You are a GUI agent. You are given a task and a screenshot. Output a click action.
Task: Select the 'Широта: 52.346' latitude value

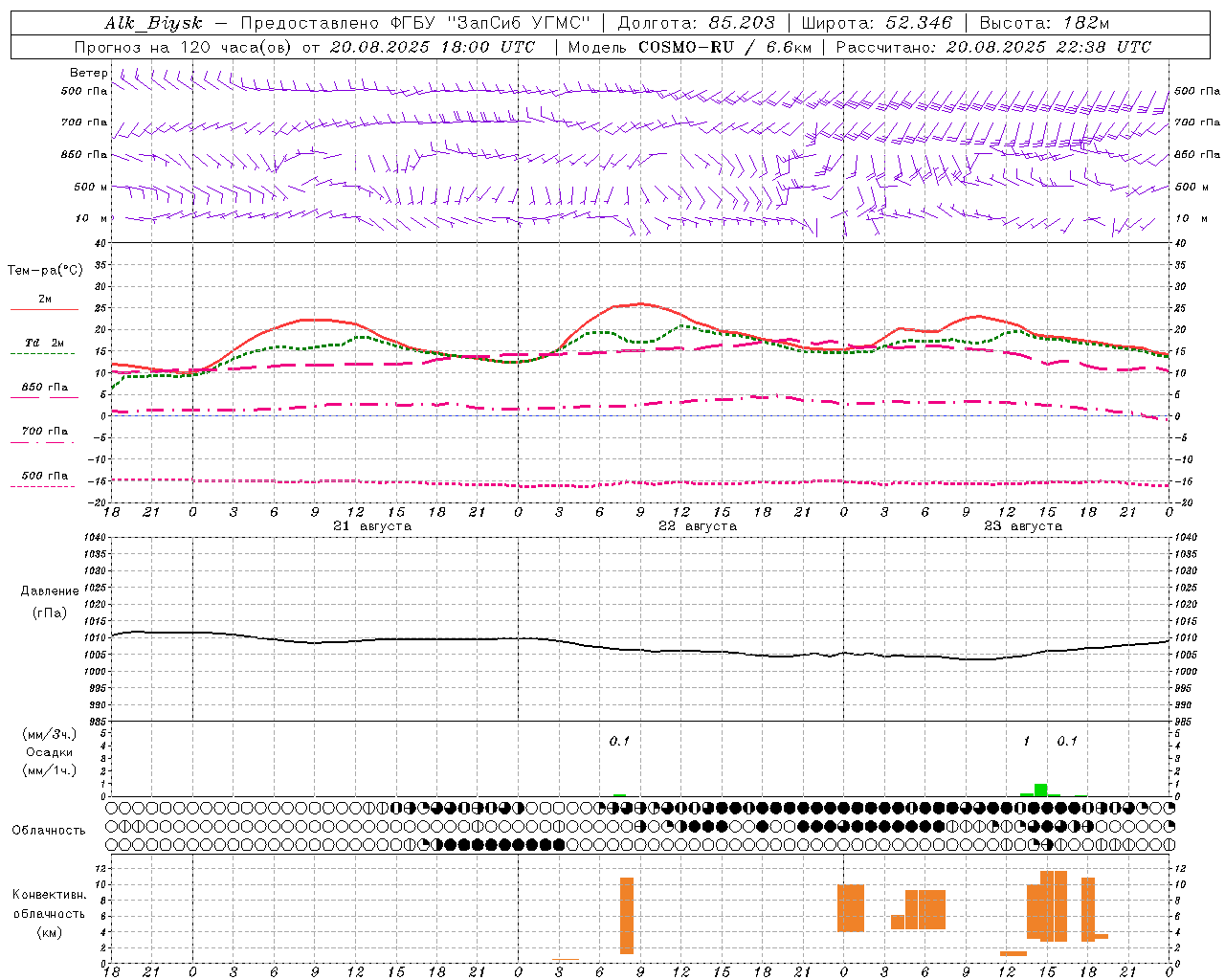(x=877, y=24)
